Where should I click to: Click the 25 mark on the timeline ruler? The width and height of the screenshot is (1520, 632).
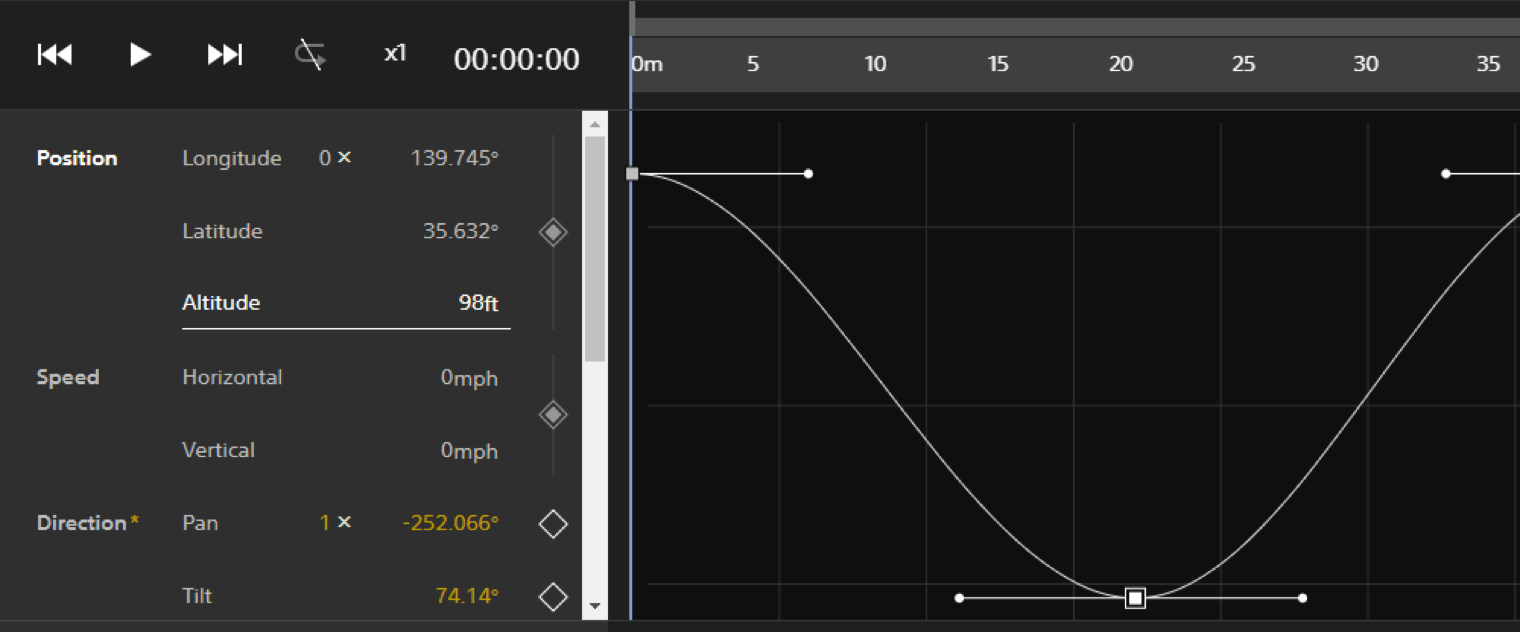point(1243,64)
